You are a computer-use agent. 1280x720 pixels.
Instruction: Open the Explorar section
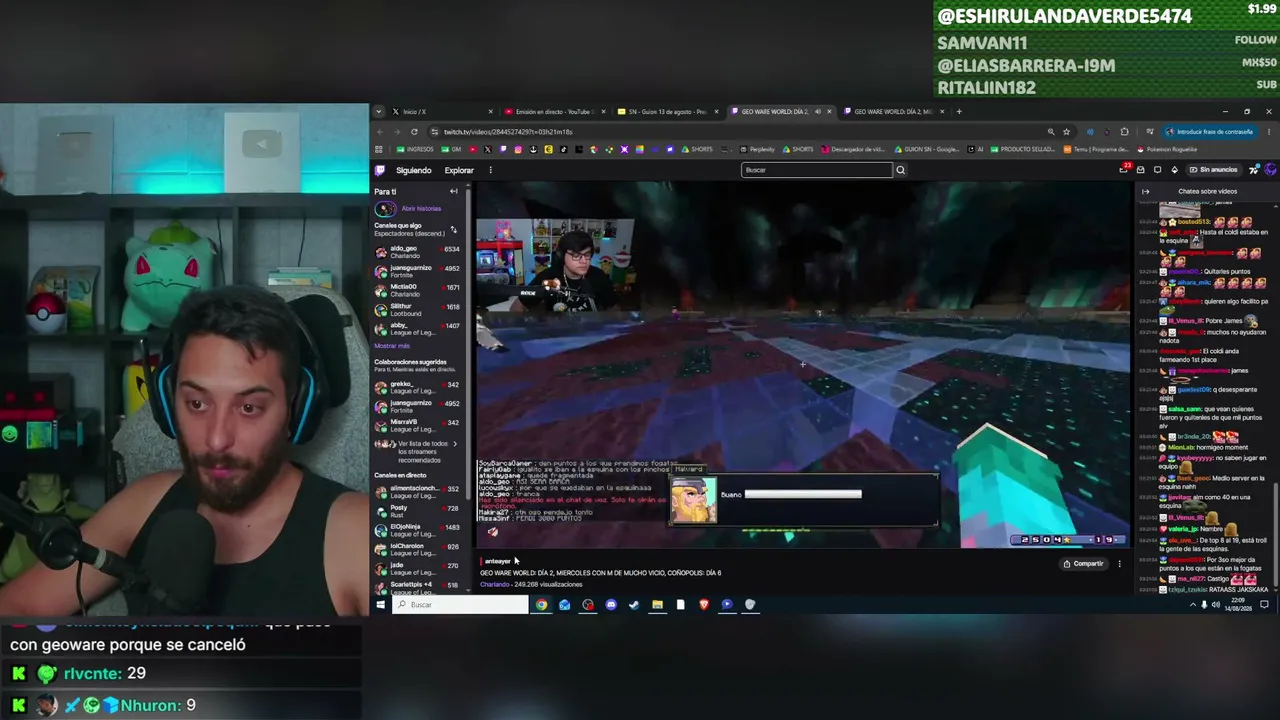tap(459, 170)
